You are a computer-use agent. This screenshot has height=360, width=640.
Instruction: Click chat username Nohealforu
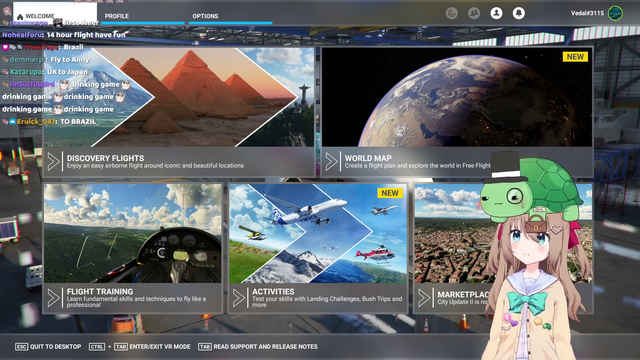tap(23, 35)
